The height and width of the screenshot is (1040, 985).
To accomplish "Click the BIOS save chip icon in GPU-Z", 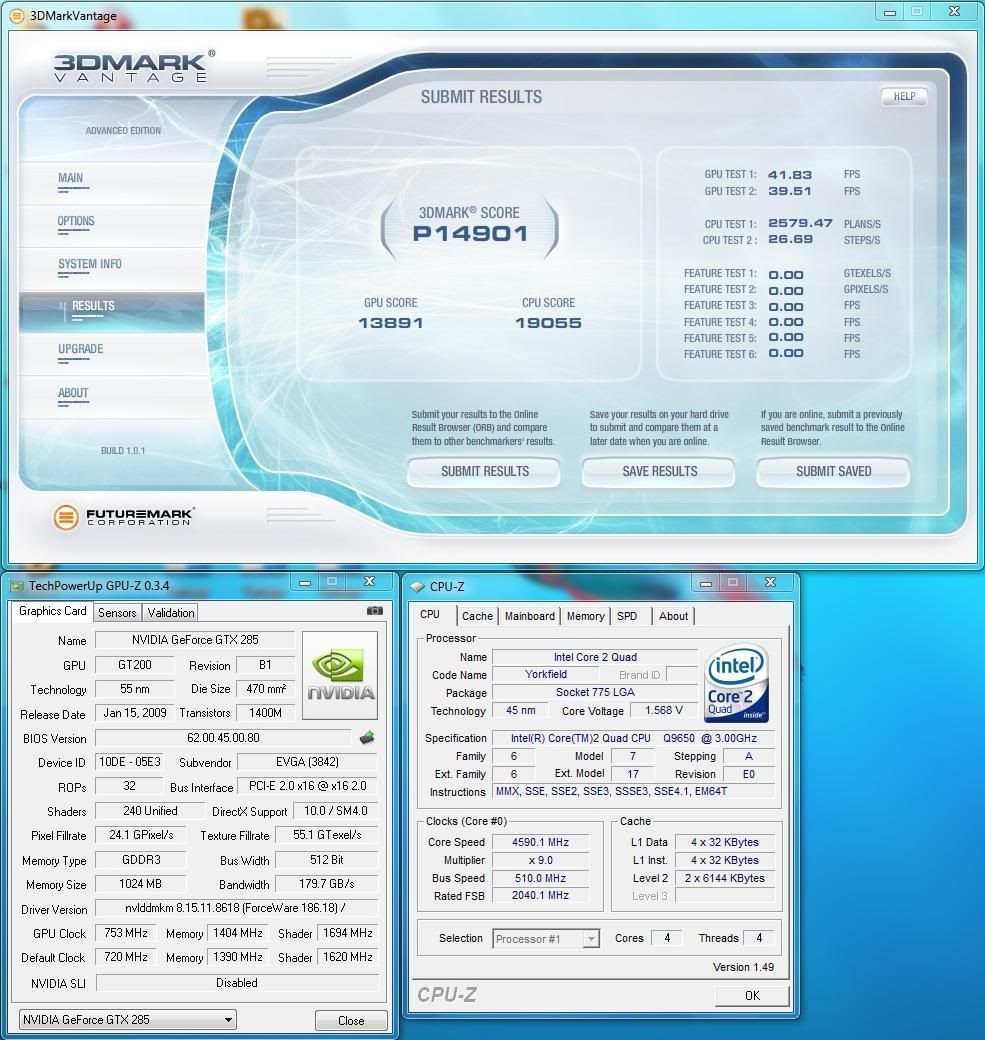I will 367,738.
